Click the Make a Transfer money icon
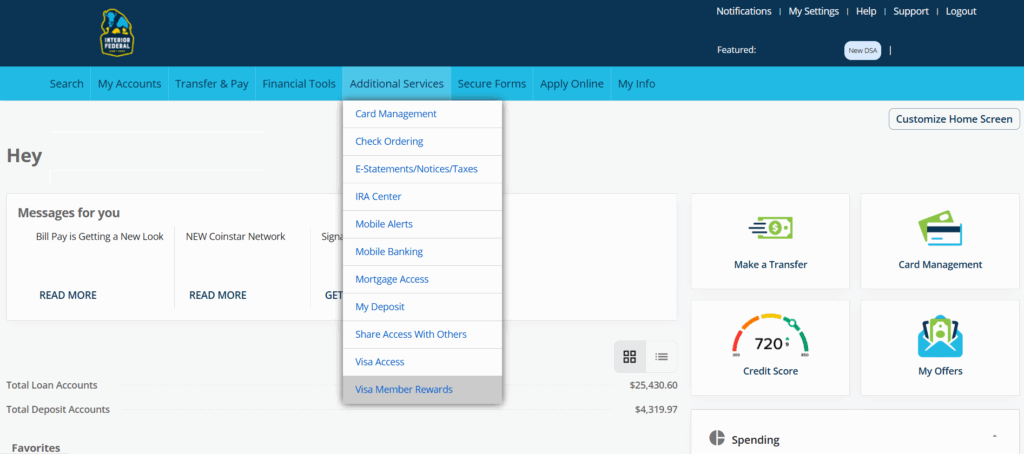 pos(769,228)
